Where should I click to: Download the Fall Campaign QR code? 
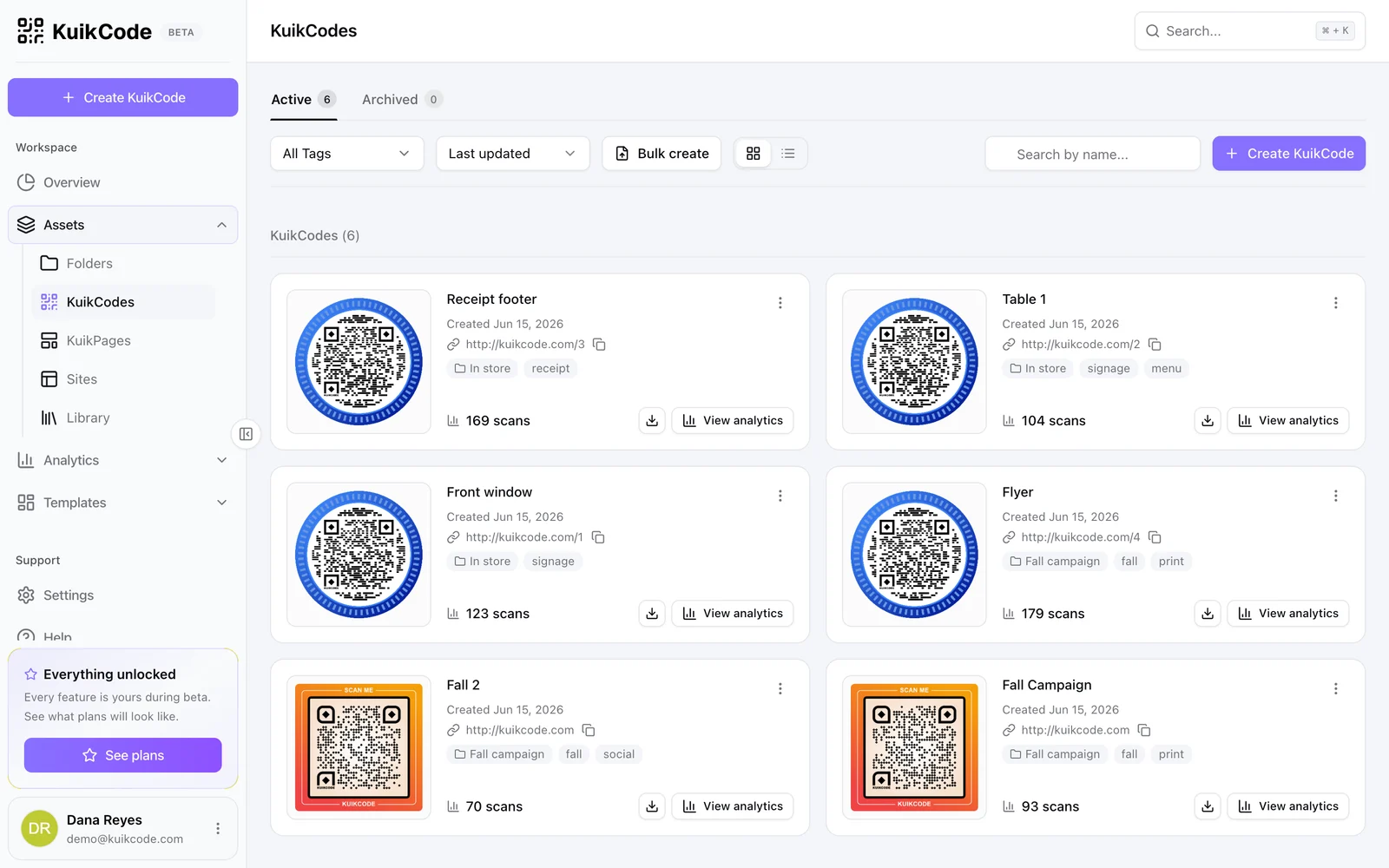click(1208, 806)
